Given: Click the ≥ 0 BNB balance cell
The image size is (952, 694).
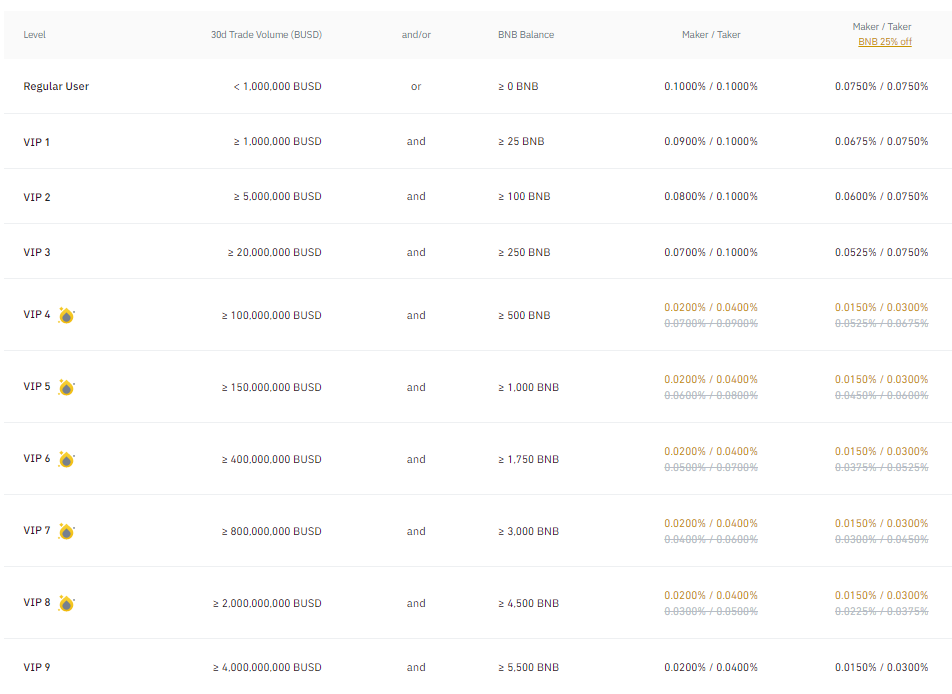Looking at the screenshot, I should (518, 86).
